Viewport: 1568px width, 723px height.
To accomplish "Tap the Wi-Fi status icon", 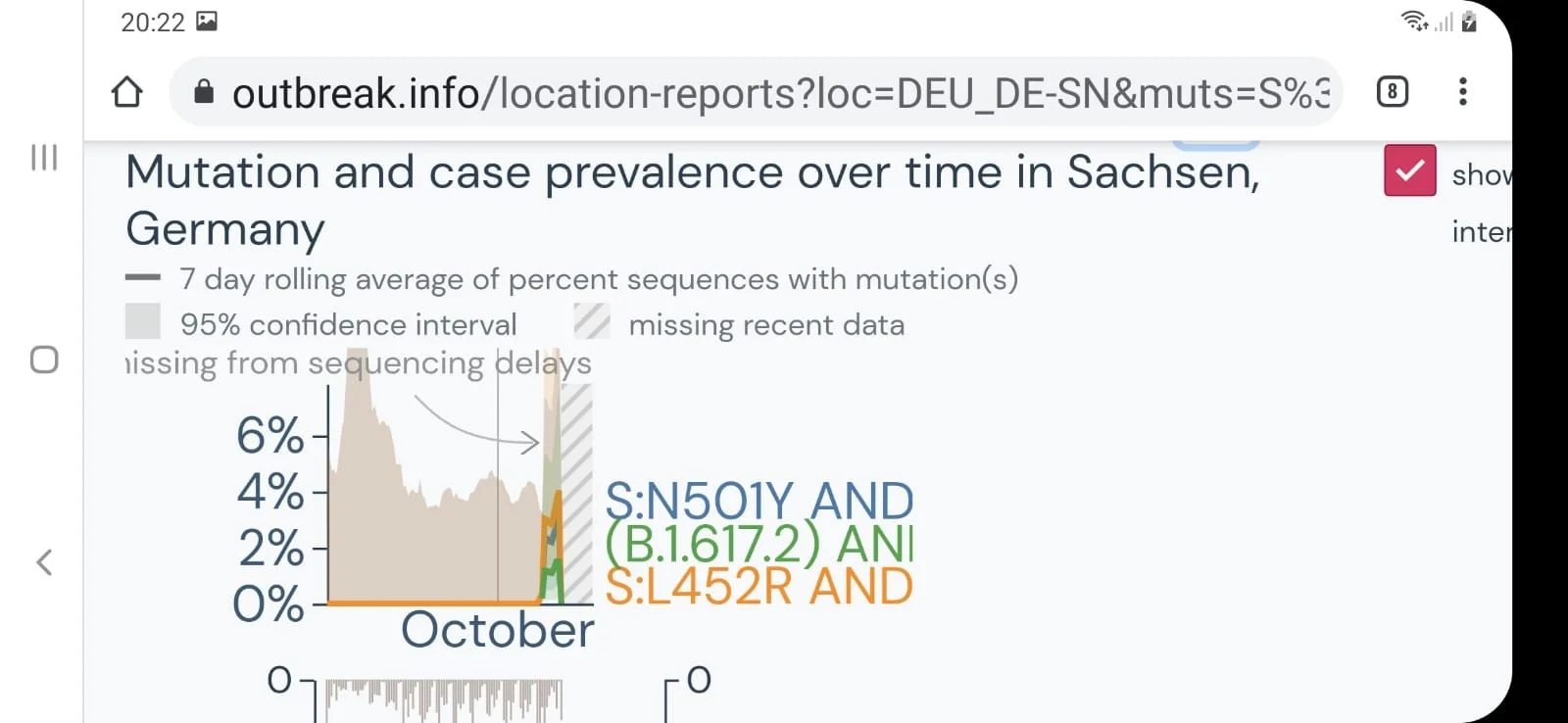I will point(1414,21).
